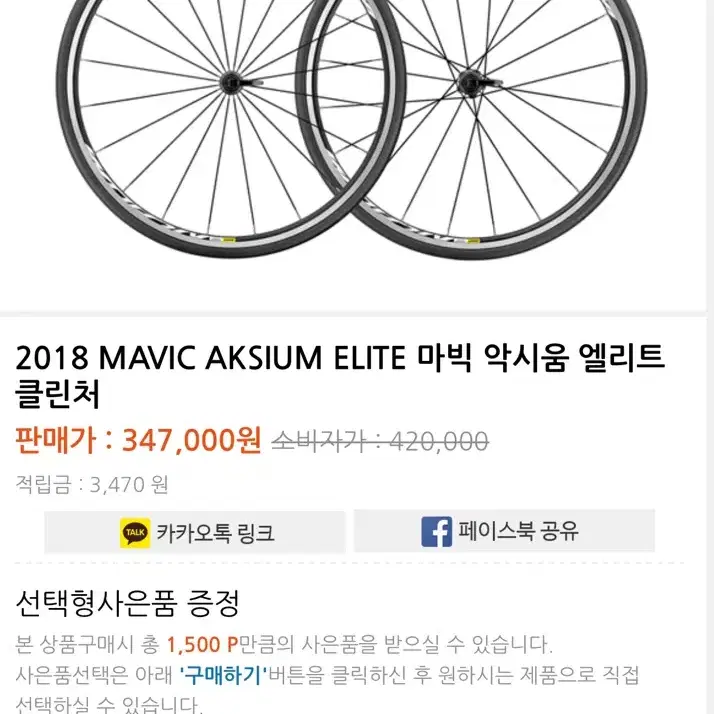This screenshot has width=714, height=714.
Task: Tap the 카카오톡 링크 button text
Action: pos(215,532)
